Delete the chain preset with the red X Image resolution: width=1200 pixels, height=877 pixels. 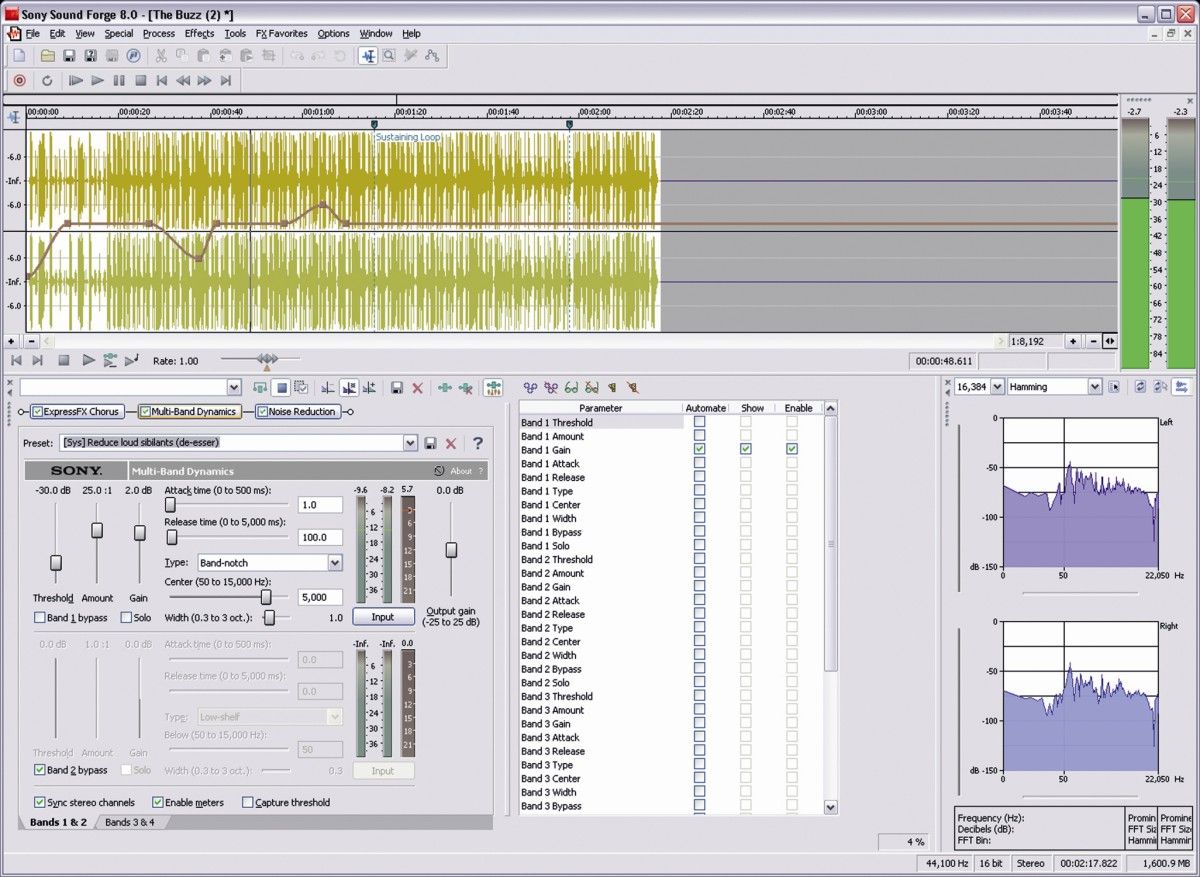[418, 387]
